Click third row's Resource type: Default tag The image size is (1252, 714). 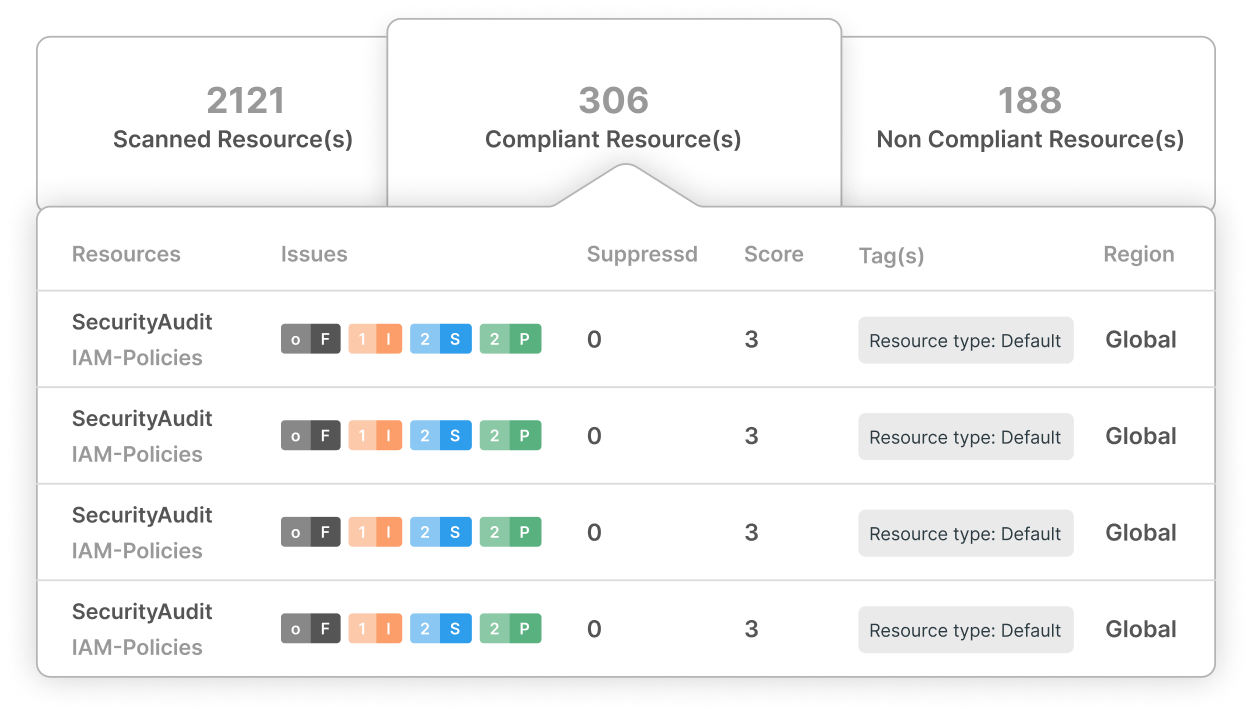pos(965,534)
